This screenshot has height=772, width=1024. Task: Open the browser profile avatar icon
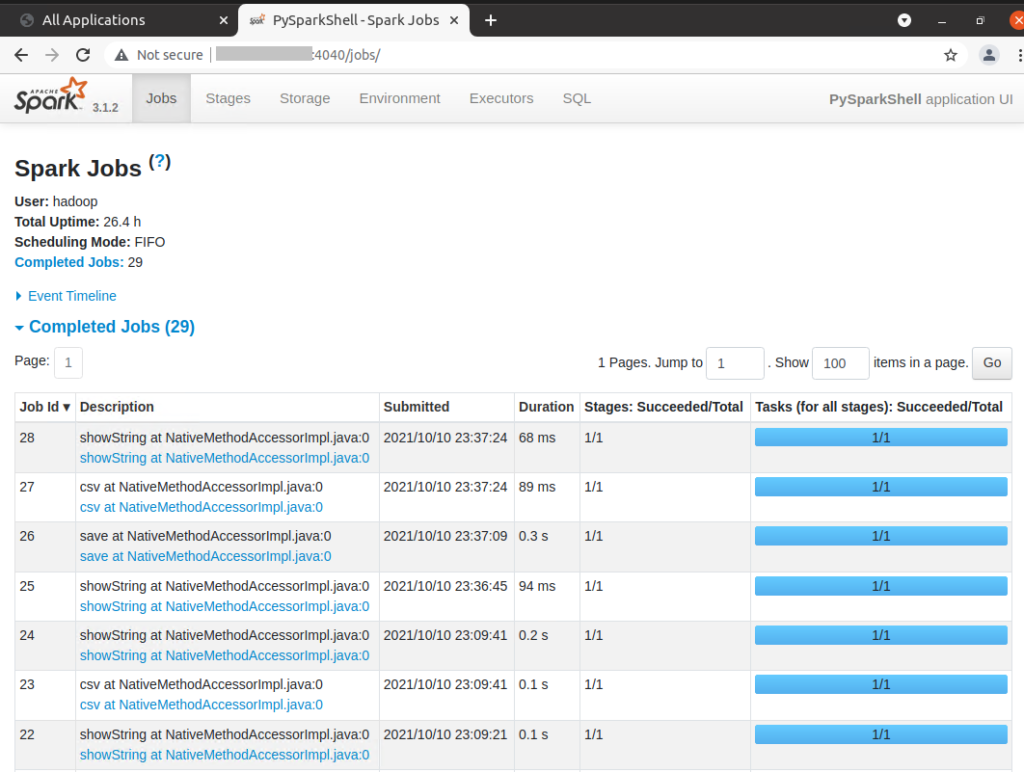coord(988,55)
